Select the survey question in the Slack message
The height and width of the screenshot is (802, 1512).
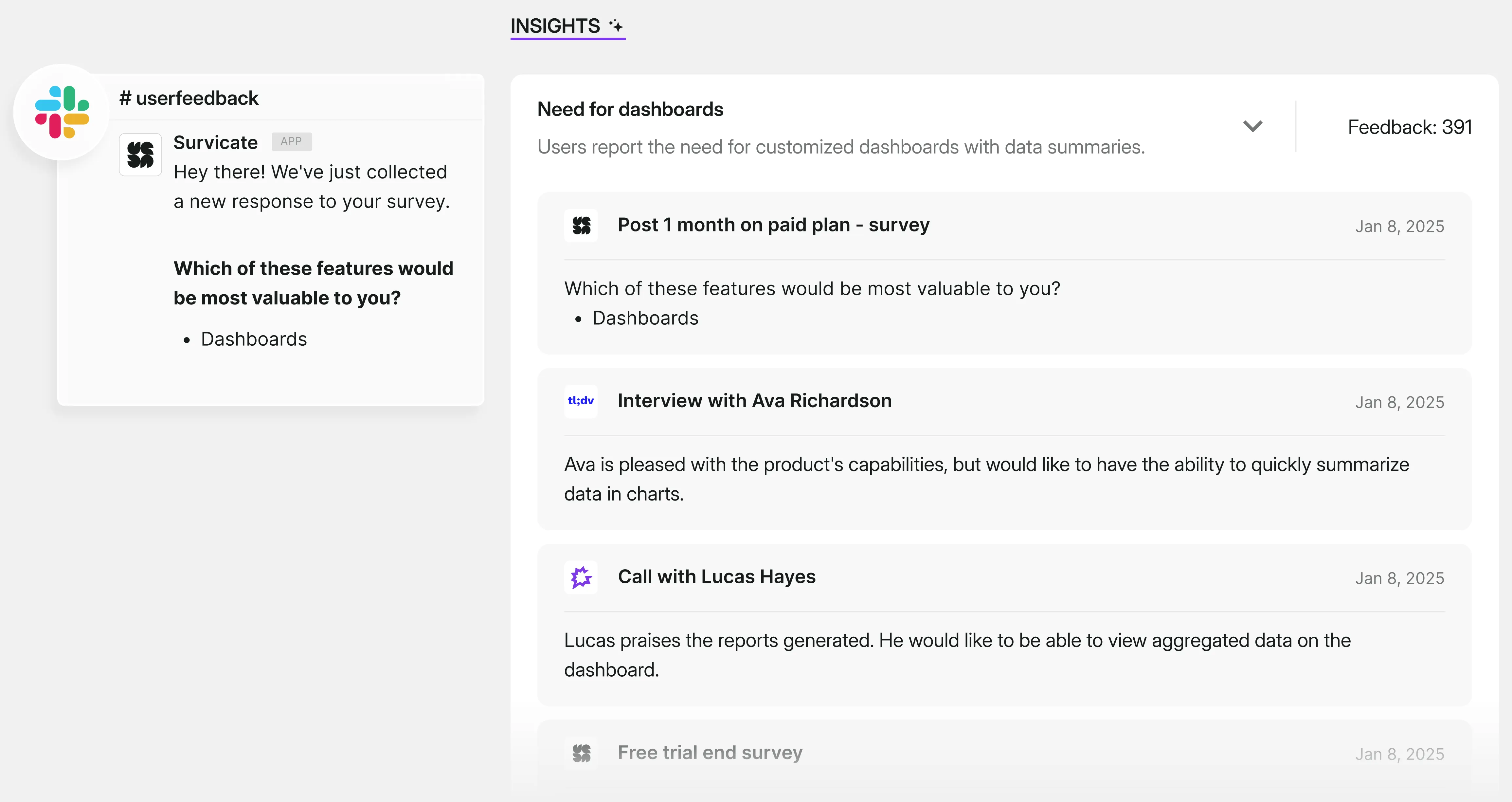tap(313, 283)
